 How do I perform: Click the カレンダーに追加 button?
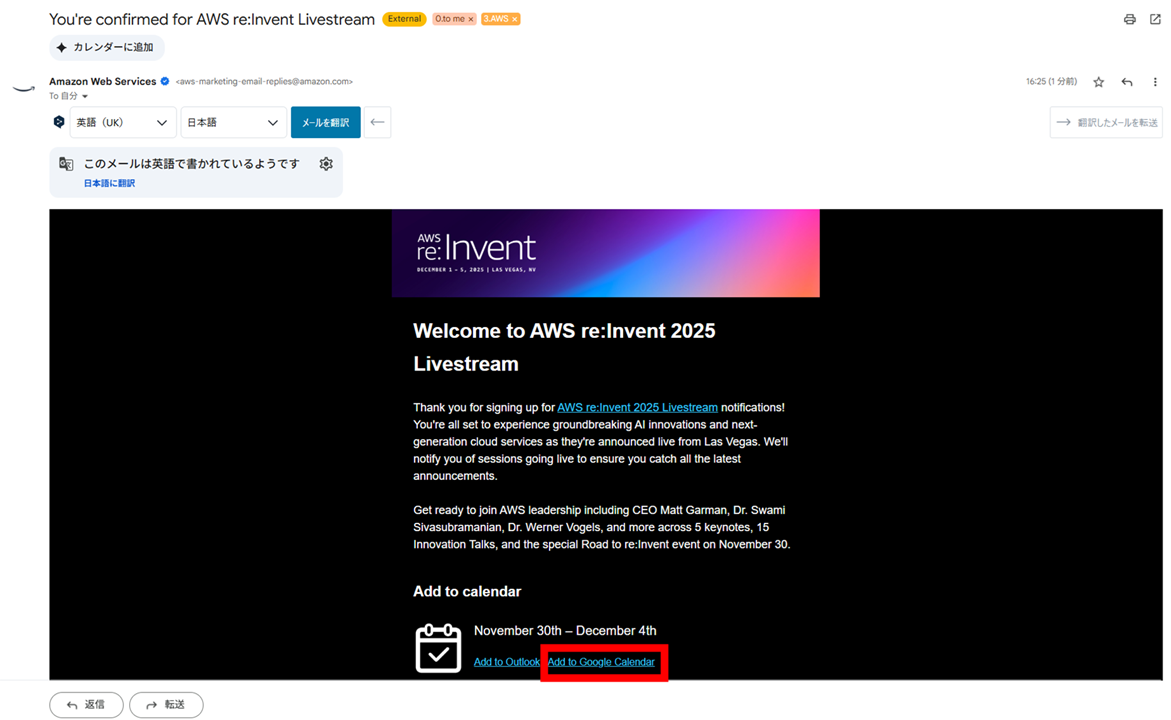click(106, 47)
